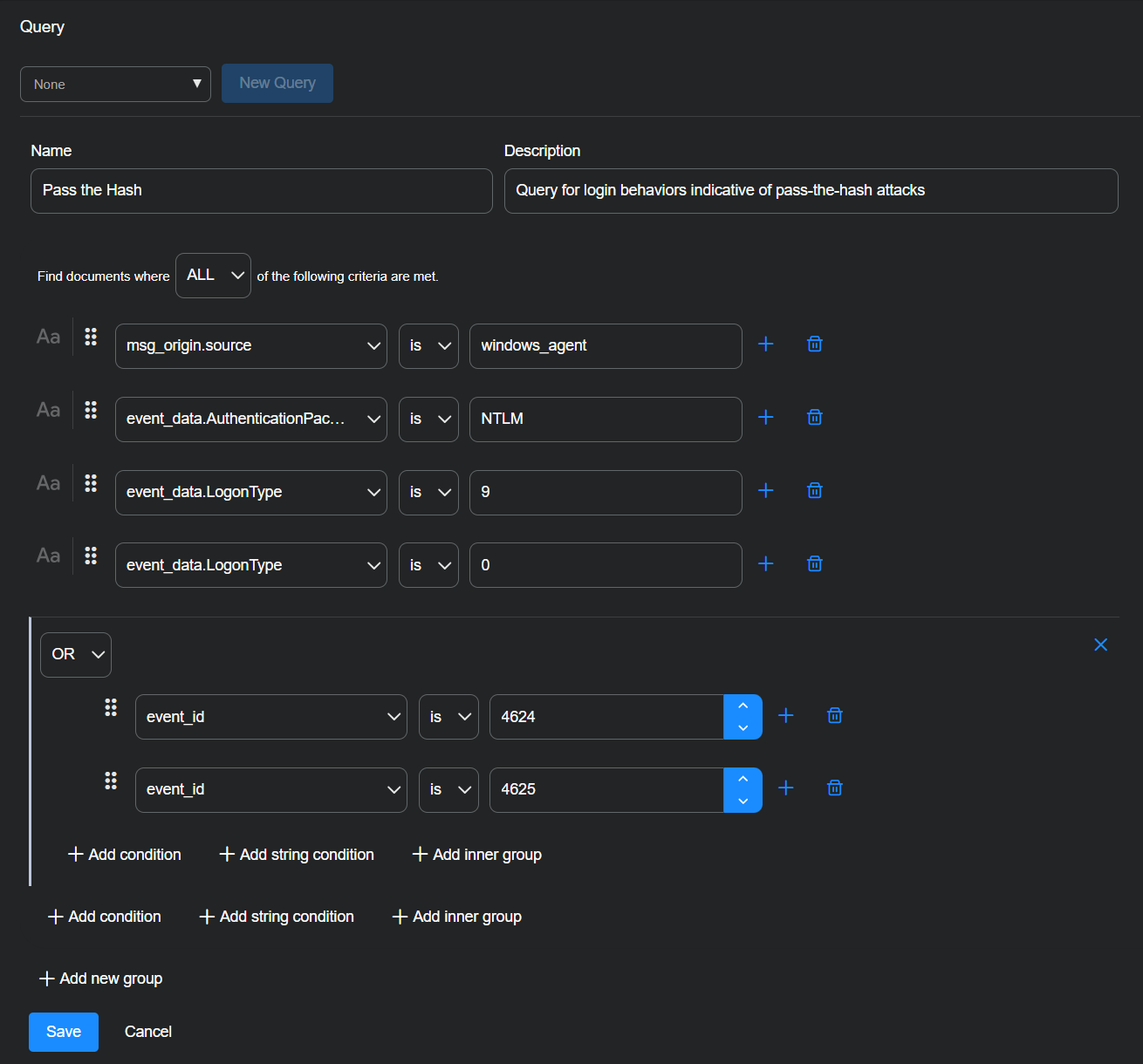The height and width of the screenshot is (1064, 1143).
Task: Open the None saved query dropdown
Action: tap(115, 85)
